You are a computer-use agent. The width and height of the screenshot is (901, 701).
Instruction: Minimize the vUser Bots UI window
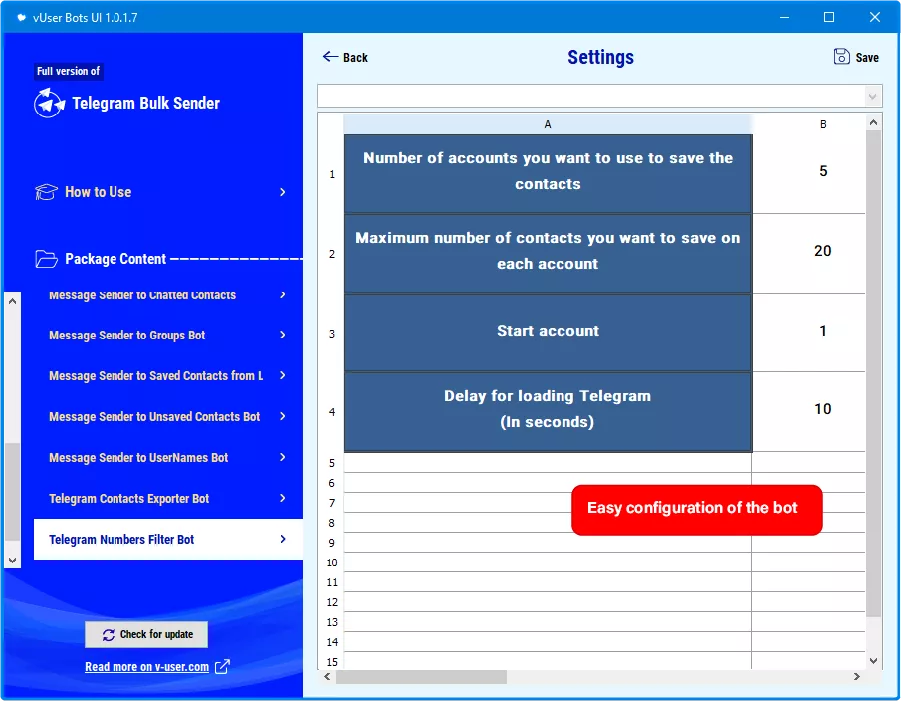(x=784, y=17)
